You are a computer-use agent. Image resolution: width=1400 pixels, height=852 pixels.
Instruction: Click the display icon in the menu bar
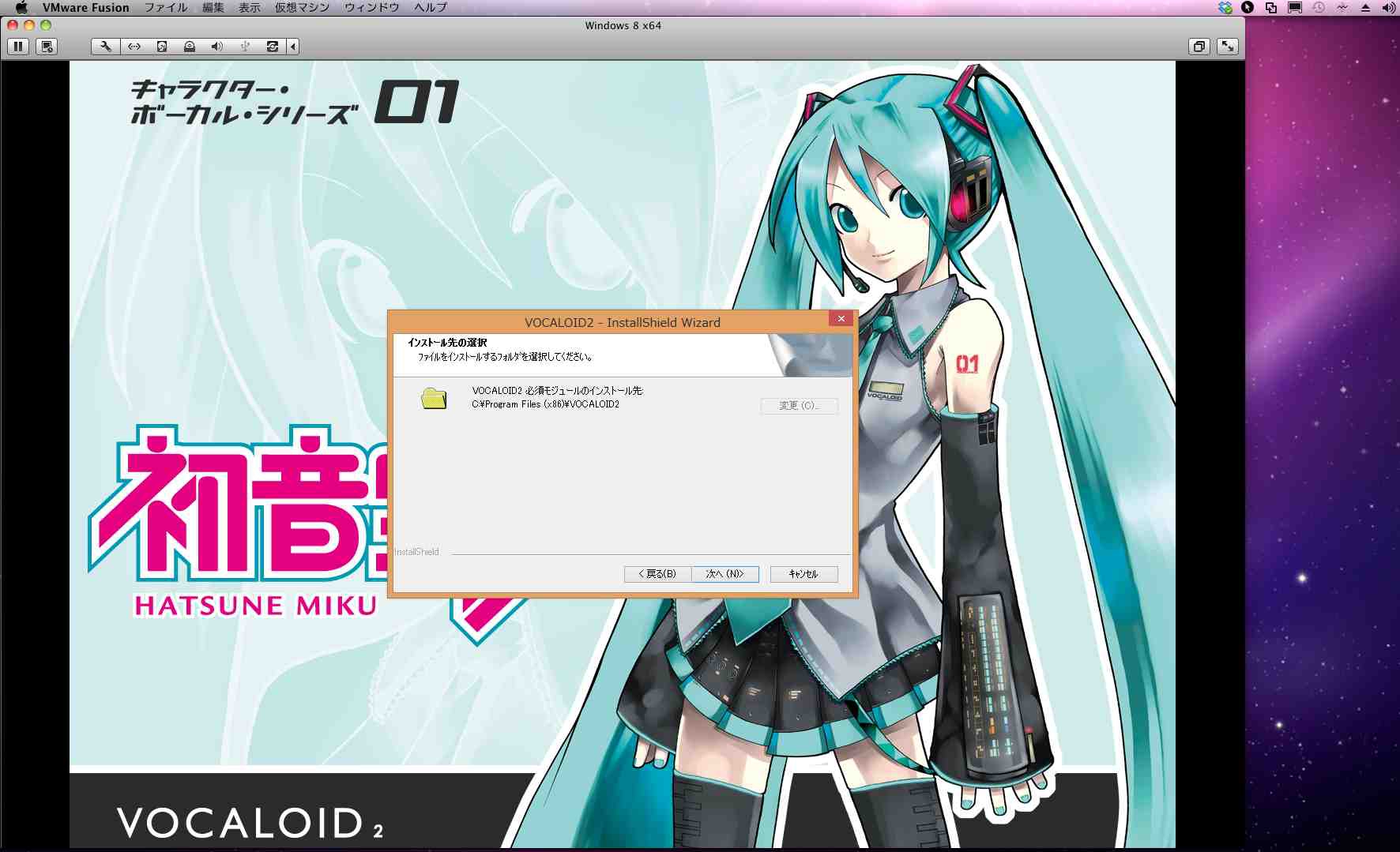click(1294, 7)
